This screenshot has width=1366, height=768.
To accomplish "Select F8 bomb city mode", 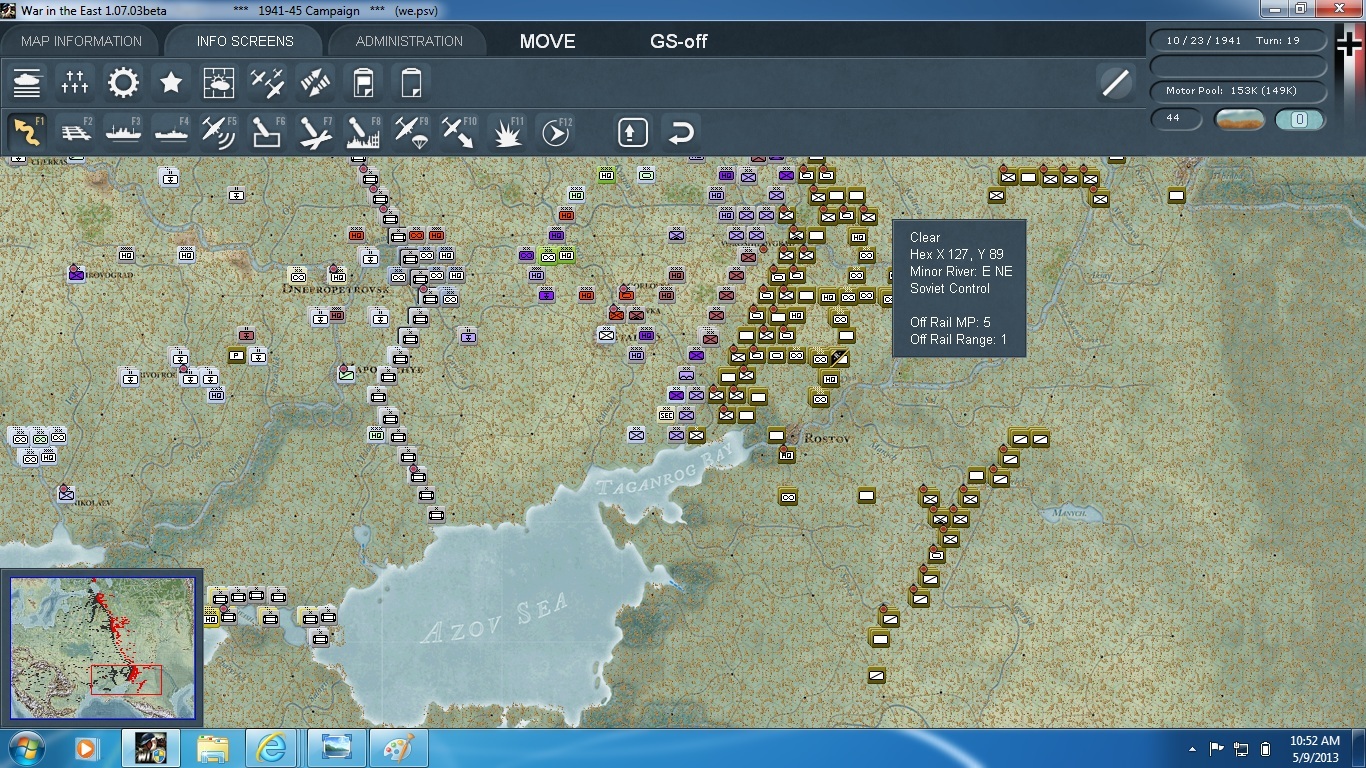I will coord(363,132).
